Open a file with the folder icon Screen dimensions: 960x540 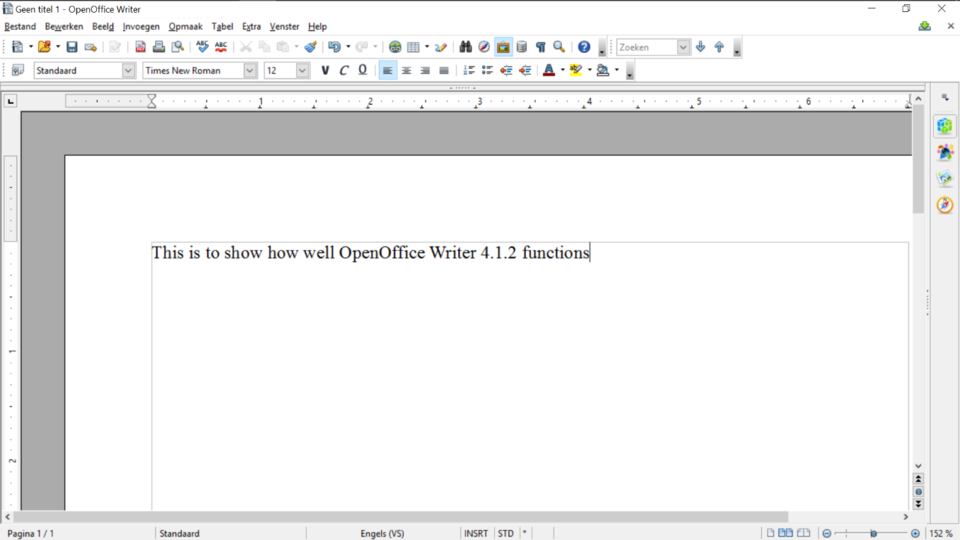tap(44, 47)
